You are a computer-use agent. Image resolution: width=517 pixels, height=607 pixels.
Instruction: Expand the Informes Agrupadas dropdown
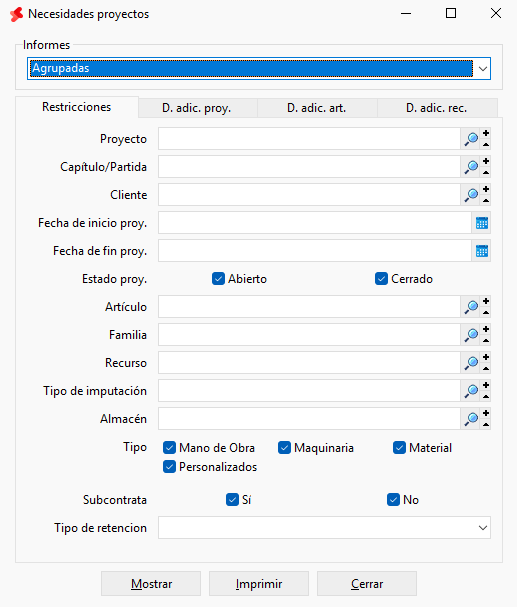[483, 69]
